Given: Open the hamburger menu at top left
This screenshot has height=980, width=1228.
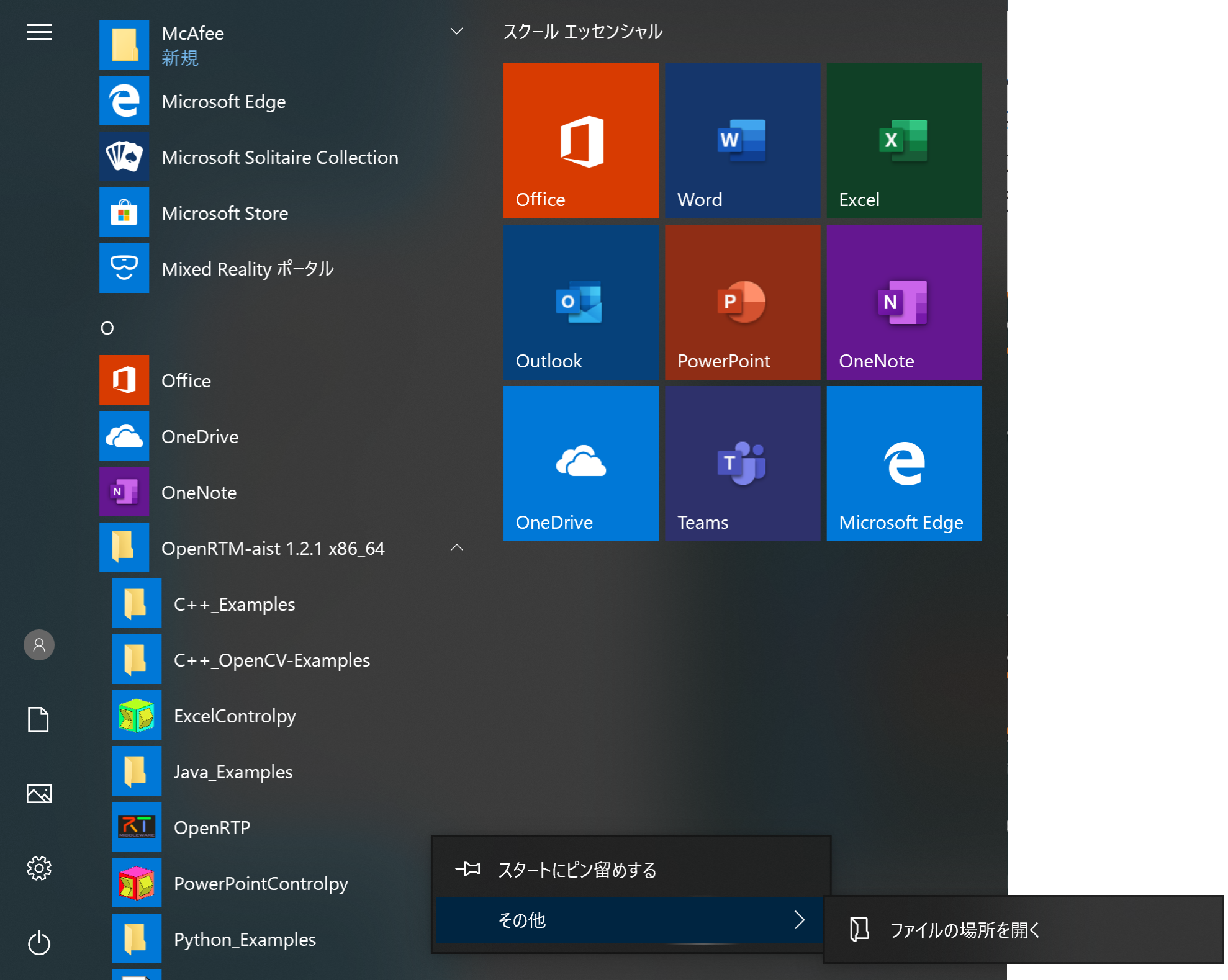Looking at the screenshot, I should coord(39,32).
